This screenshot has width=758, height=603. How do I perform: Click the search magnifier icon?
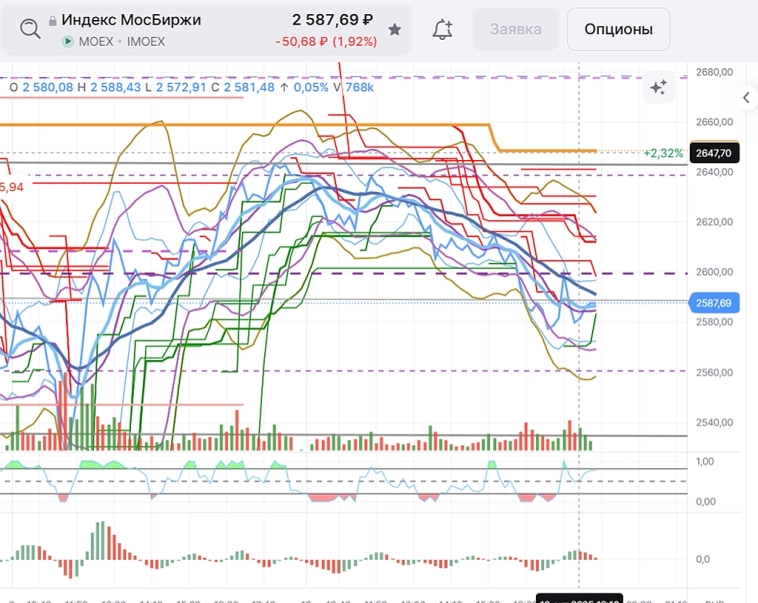(x=31, y=29)
